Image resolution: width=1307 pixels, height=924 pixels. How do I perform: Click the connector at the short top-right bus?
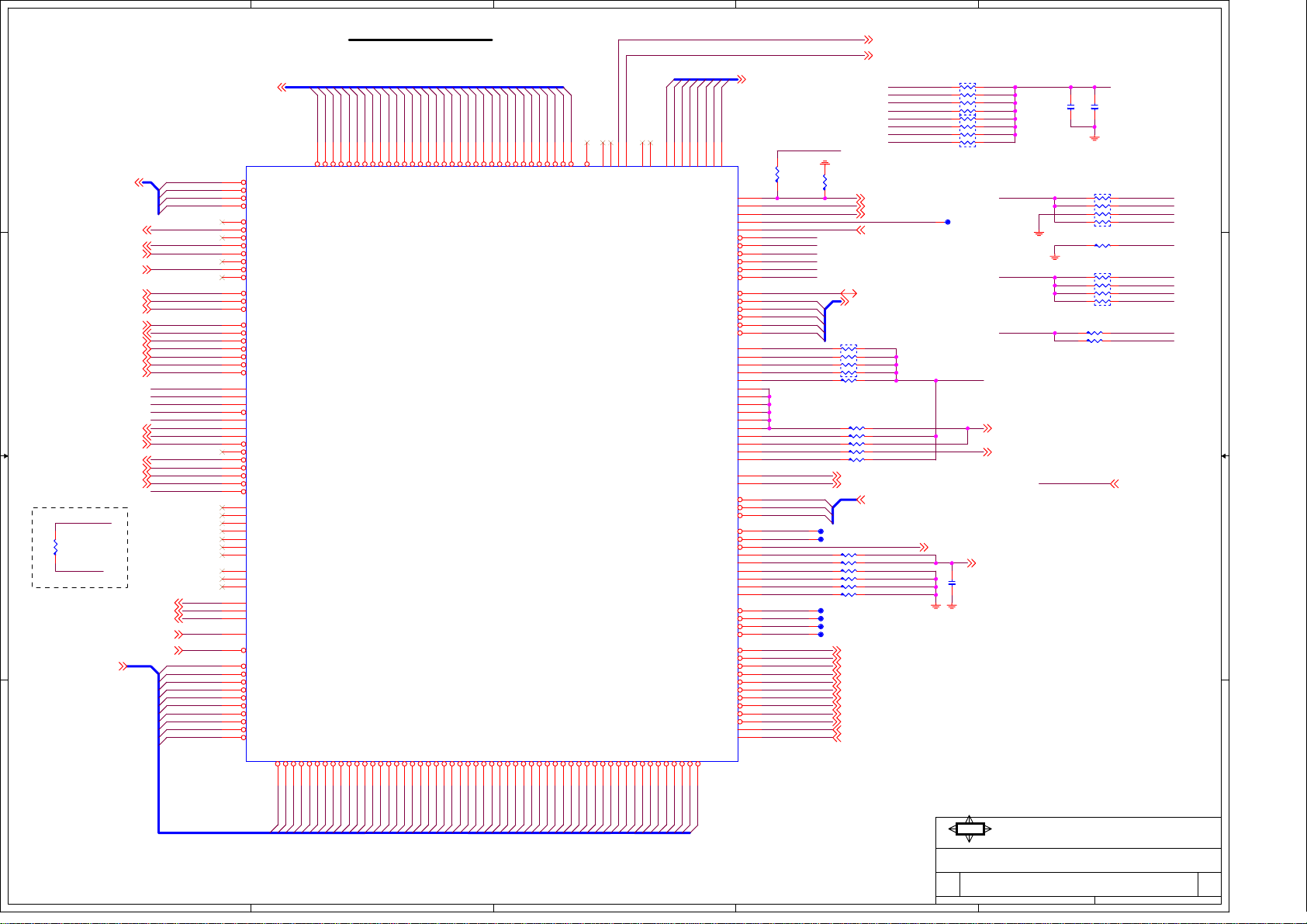(x=742, y=79)
